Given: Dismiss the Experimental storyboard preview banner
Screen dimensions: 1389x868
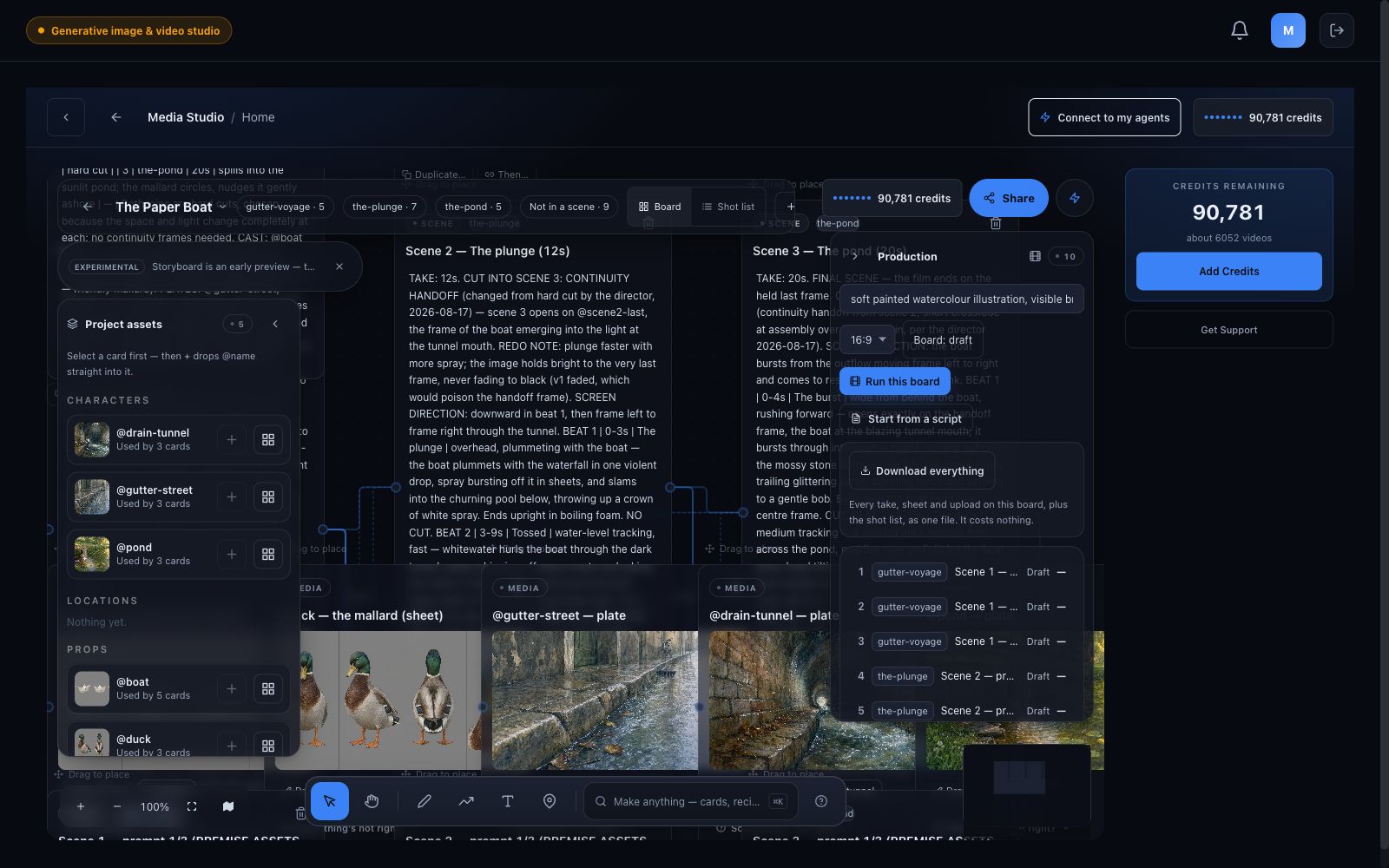Looking at the screenshot, I should coord(339,266).
